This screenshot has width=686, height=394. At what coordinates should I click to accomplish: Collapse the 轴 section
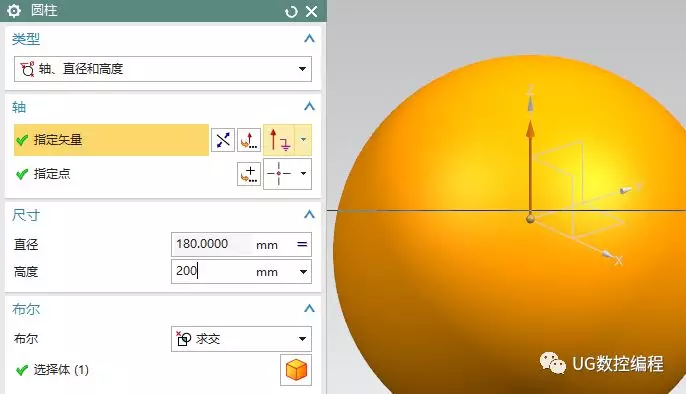coord(309,106)
